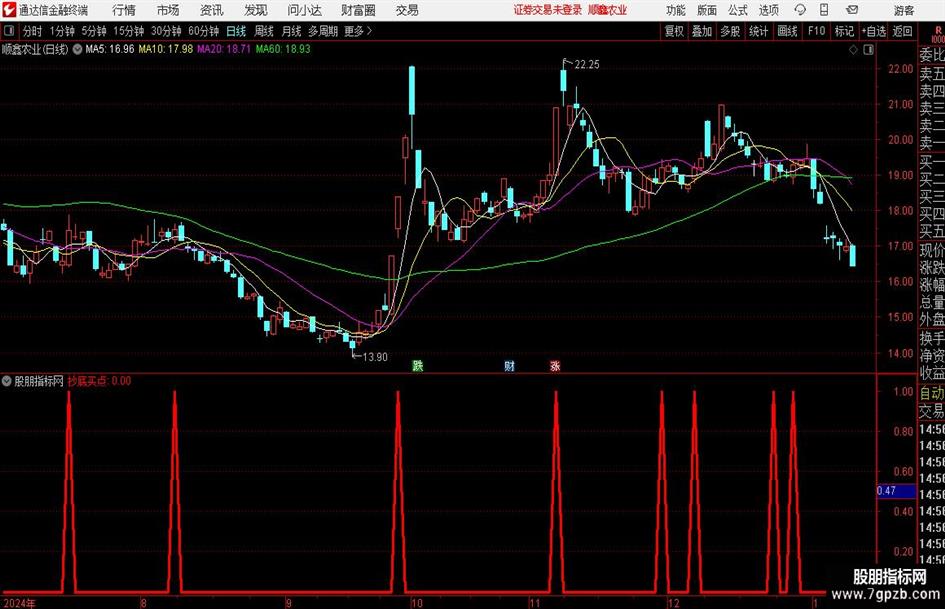Click the MA20: 18.71 label

point(224,49)
